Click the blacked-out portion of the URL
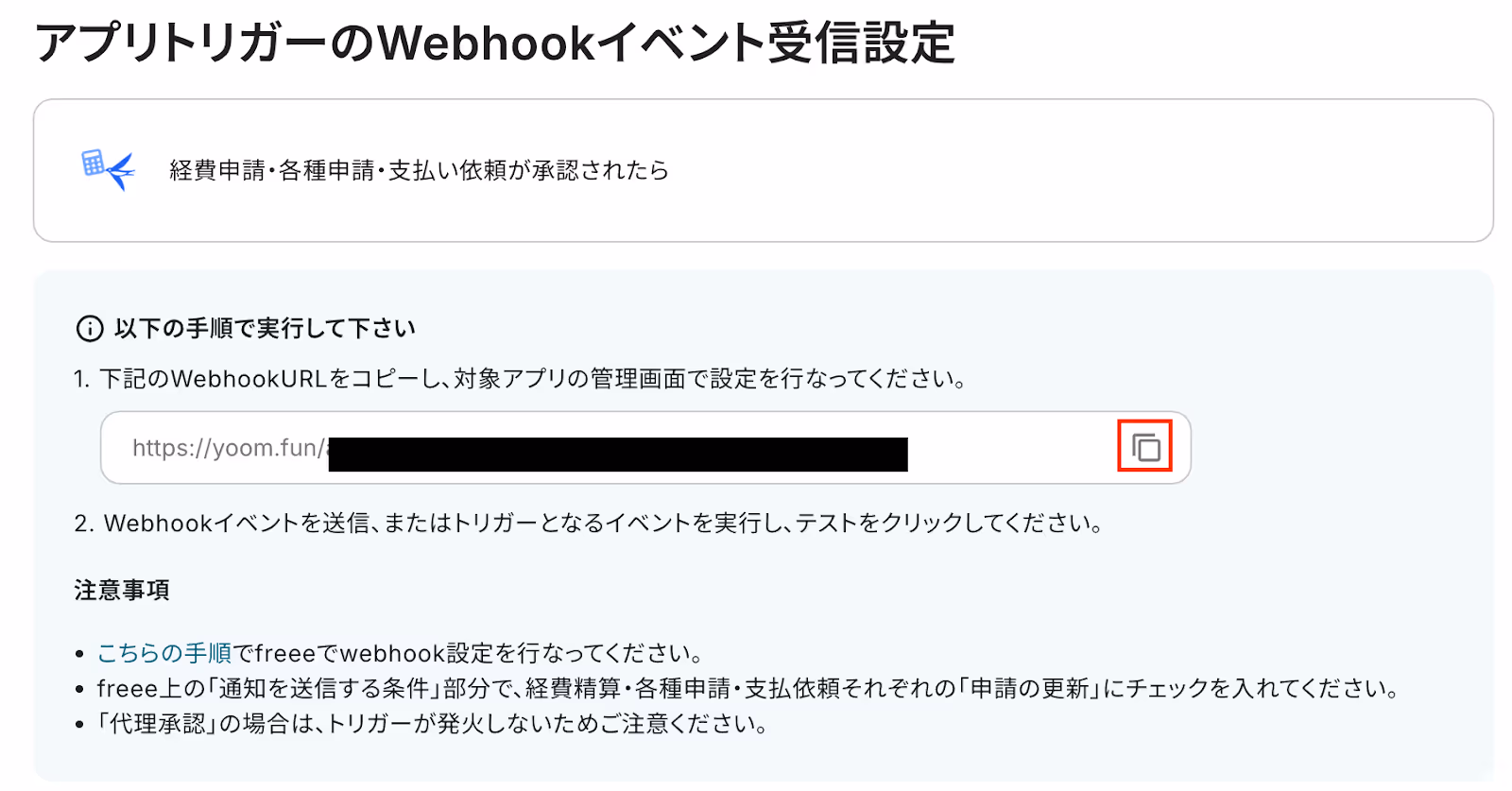Screen dimensions: 1512x791 618,454
